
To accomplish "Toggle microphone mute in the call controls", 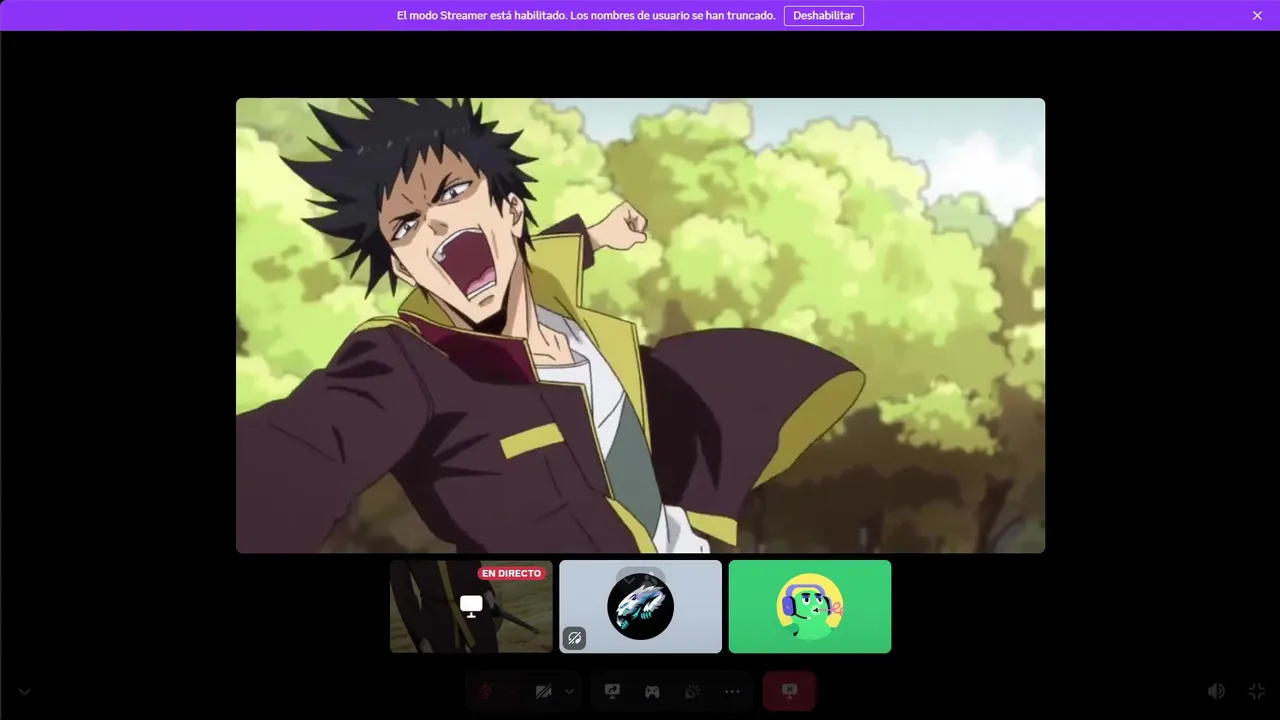I will 487,691.
